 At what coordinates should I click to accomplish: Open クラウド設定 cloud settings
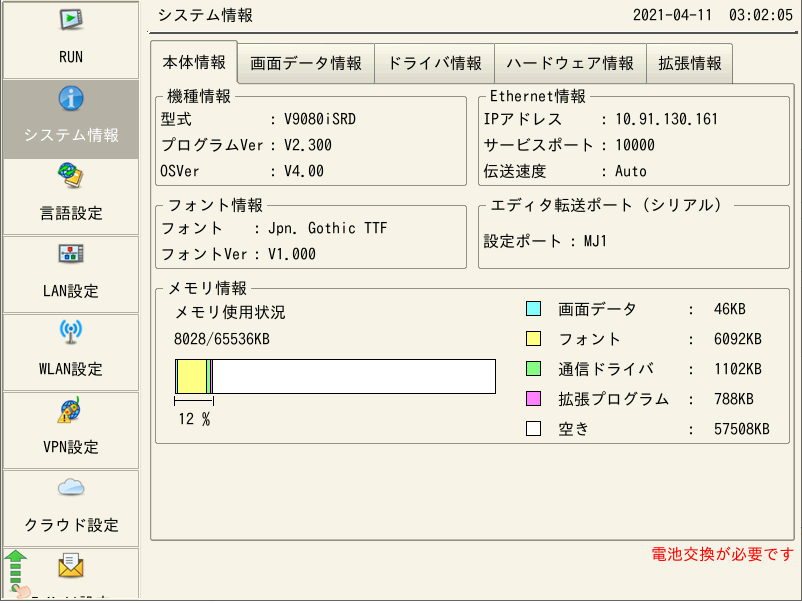point(70,508)
